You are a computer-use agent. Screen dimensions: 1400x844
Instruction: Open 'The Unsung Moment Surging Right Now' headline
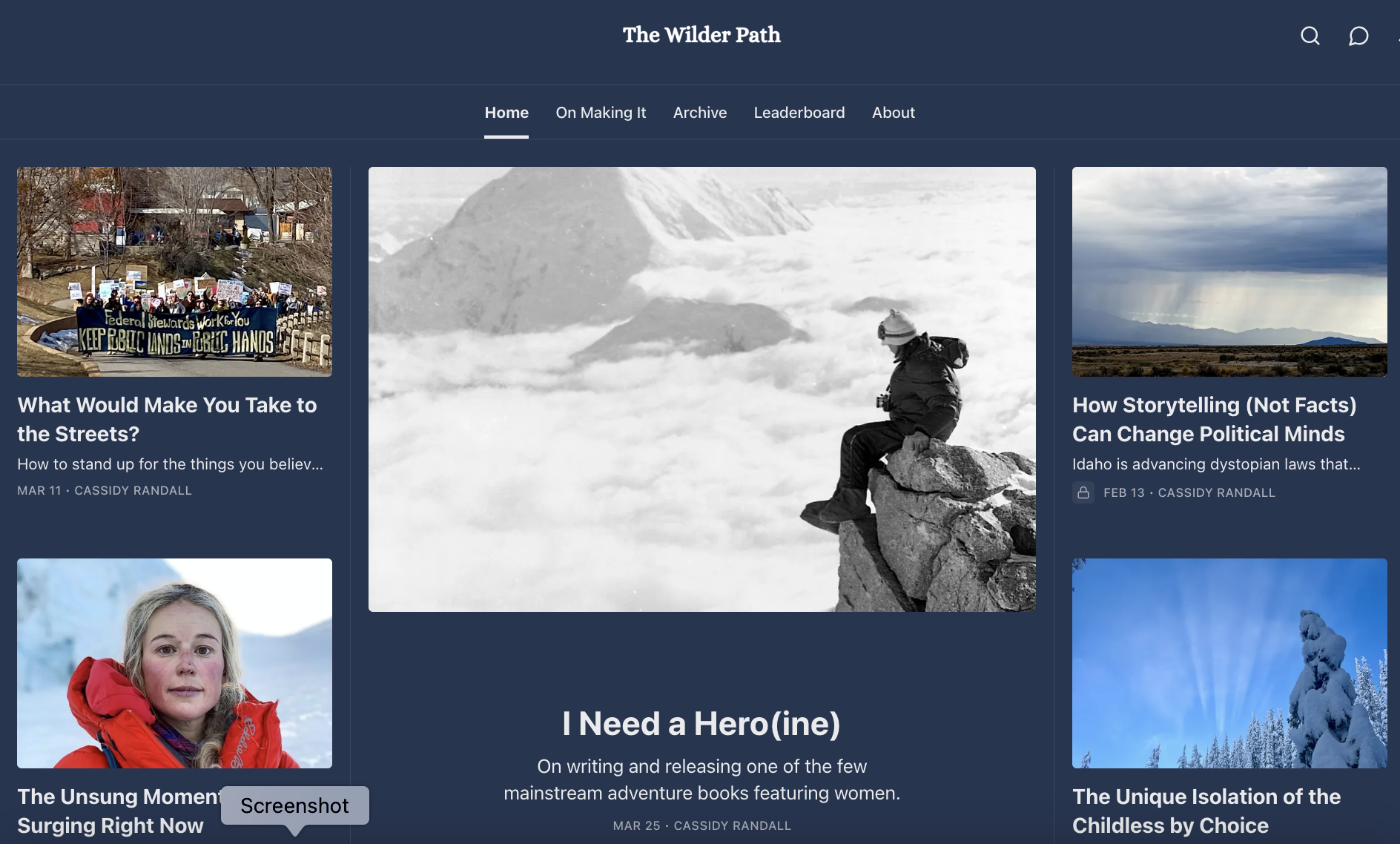pos(119,811)
